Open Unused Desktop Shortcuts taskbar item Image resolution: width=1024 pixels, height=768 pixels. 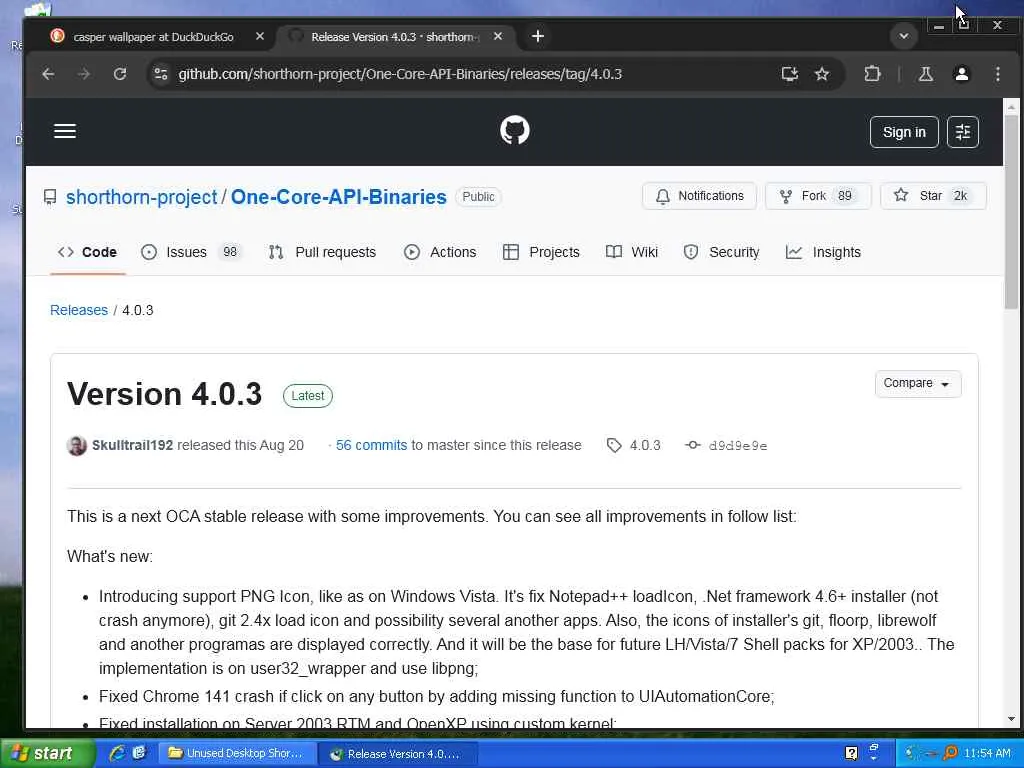coord(236,754)
